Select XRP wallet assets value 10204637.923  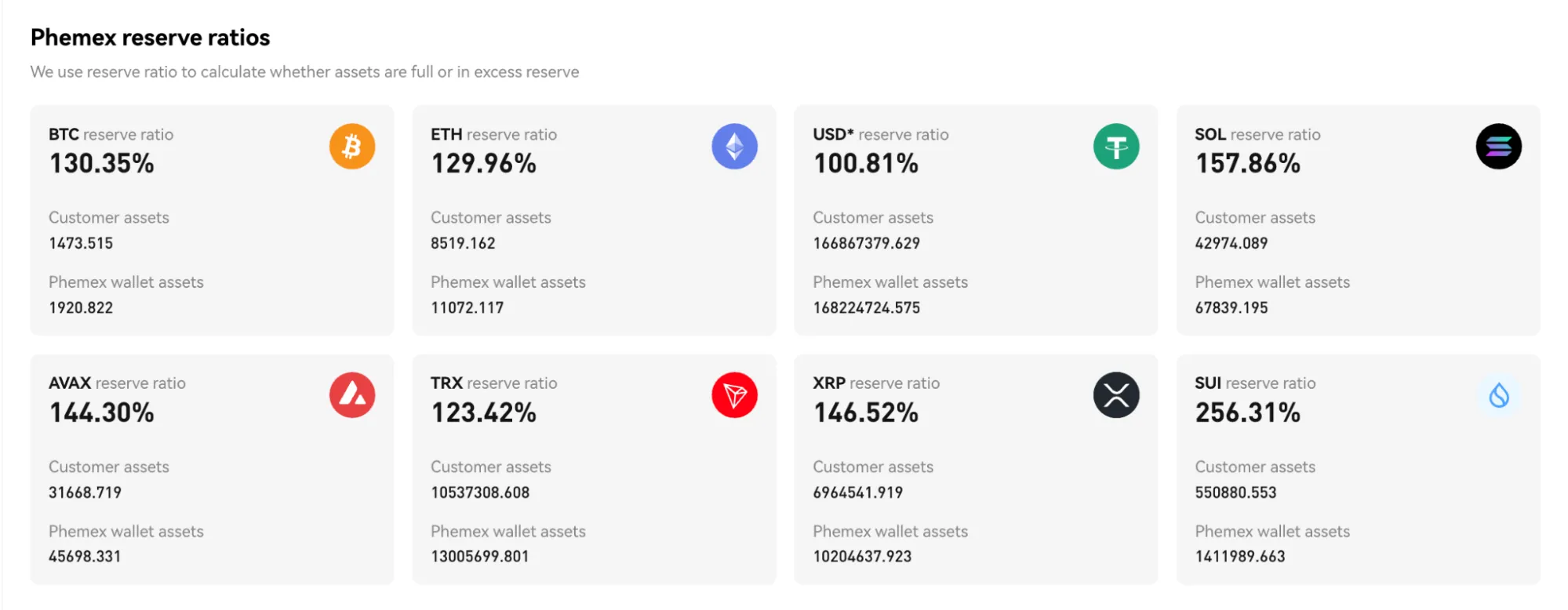pyautogui.click(x=862, y=556)
